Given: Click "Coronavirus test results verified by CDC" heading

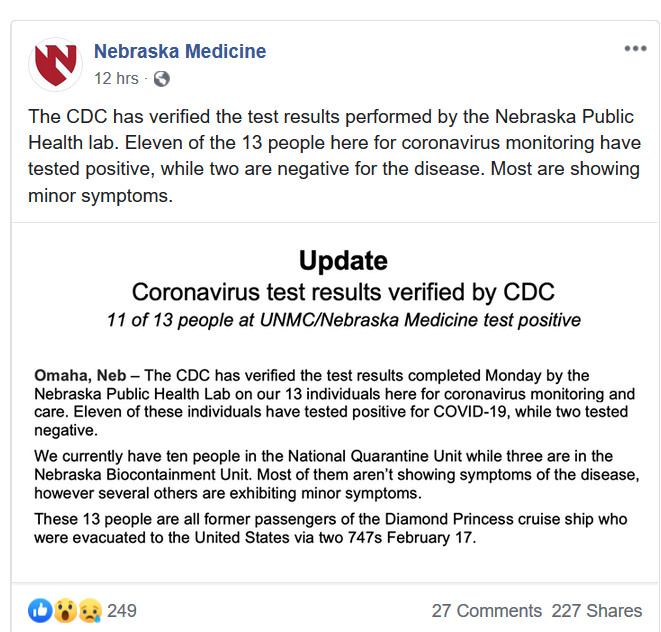Looking at the screenshot, I should point(343,293).
